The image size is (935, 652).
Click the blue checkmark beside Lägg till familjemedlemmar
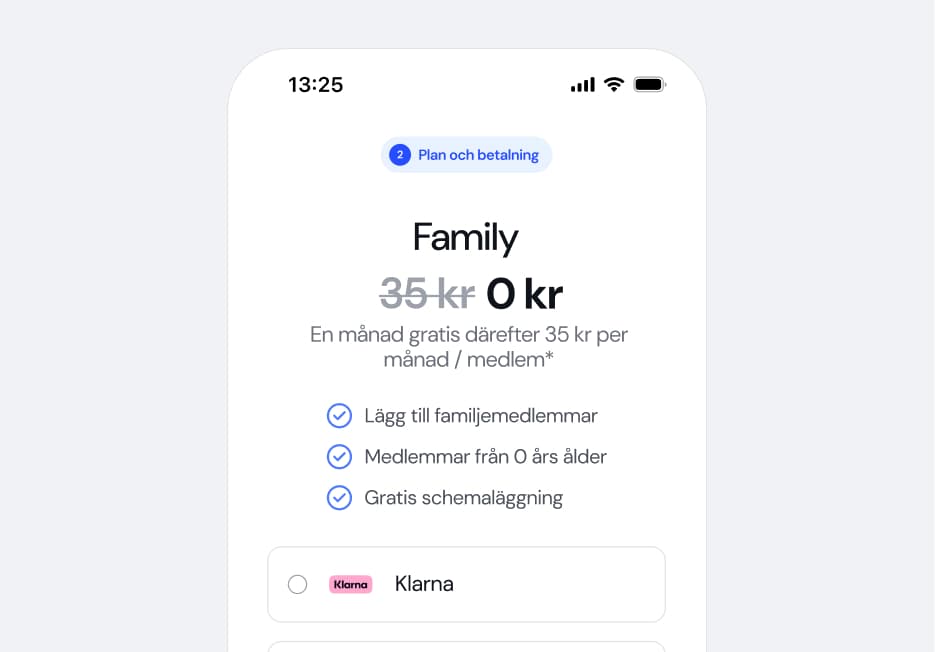click(x=339, y=415)
